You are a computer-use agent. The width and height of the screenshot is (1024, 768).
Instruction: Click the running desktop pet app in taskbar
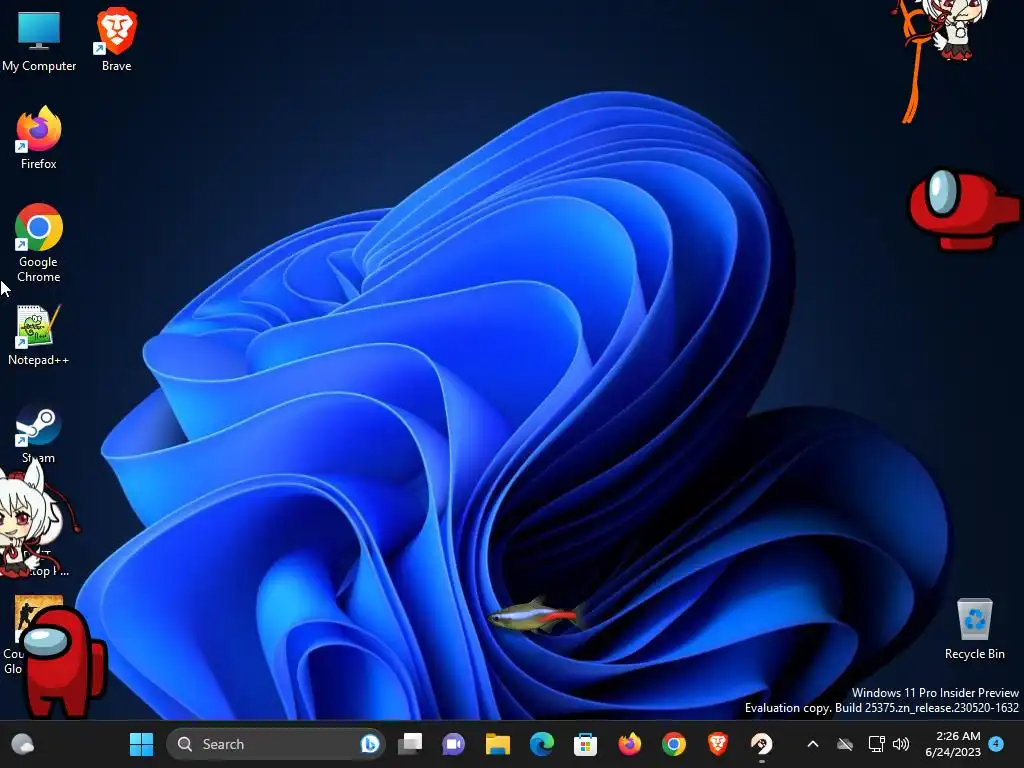761,744
